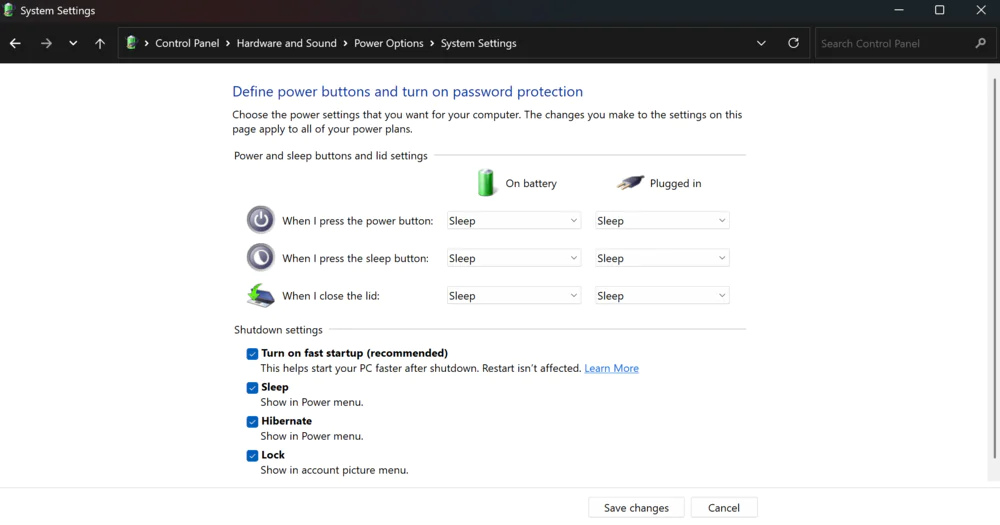
Task: Click the page heading about power buttons
Action: coord(408,91)
